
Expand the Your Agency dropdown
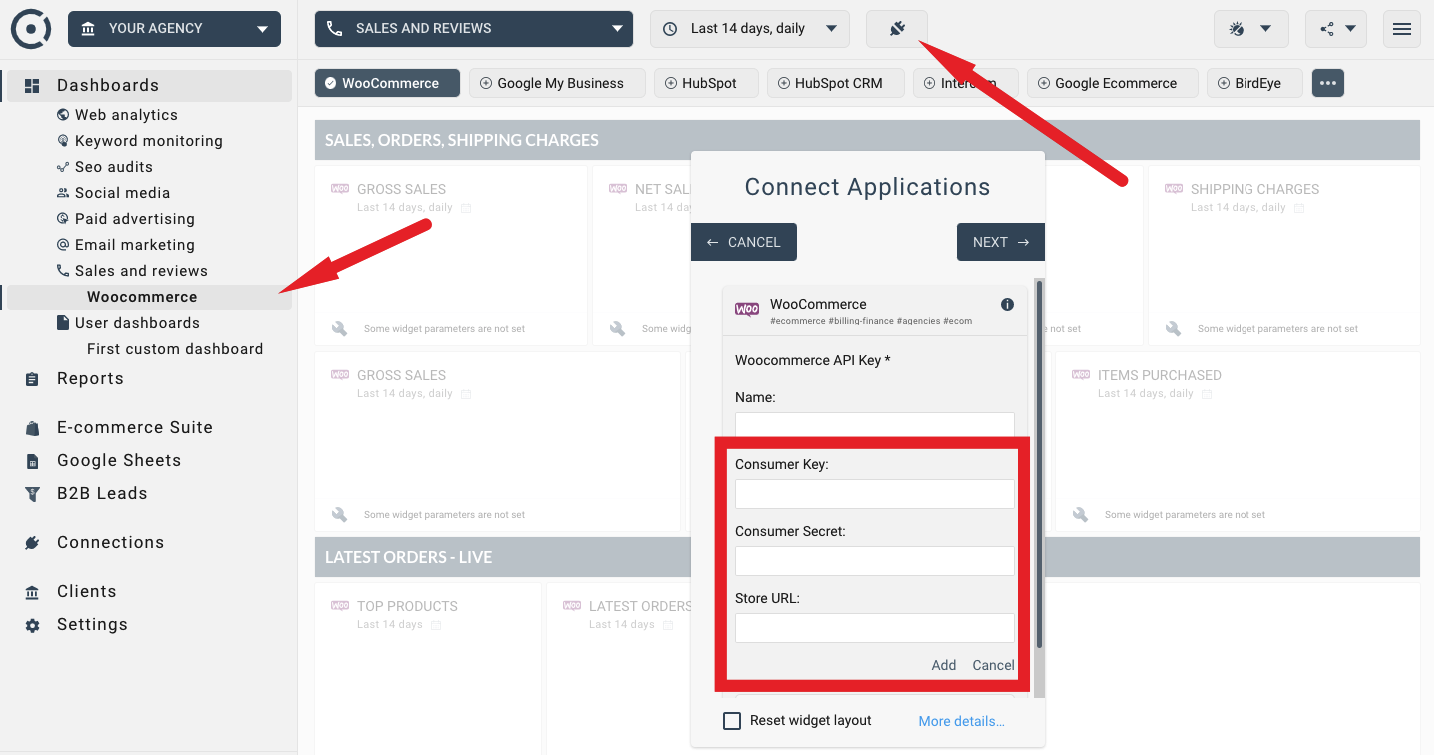pos(174,29)
